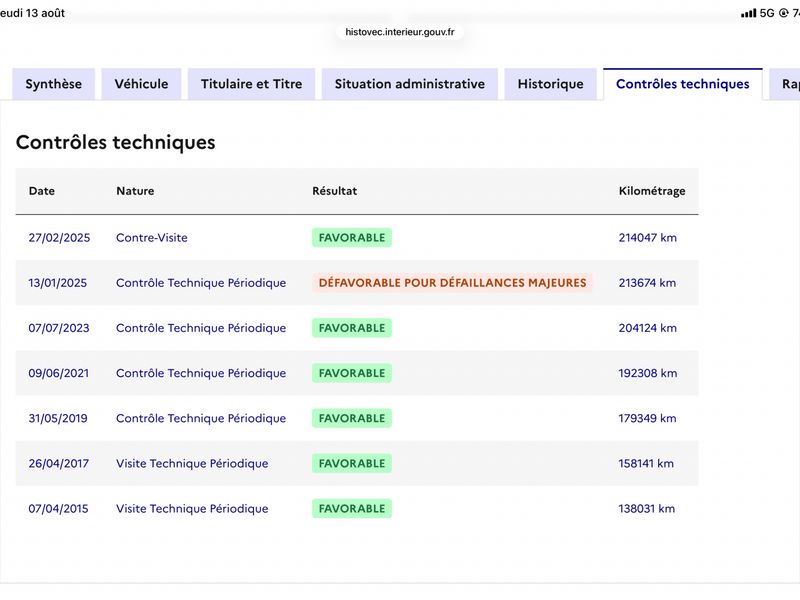800x600 pixels.
Task: Tap the 5G network status indicator
Action: pyautogui.click(x=767, y=13)
